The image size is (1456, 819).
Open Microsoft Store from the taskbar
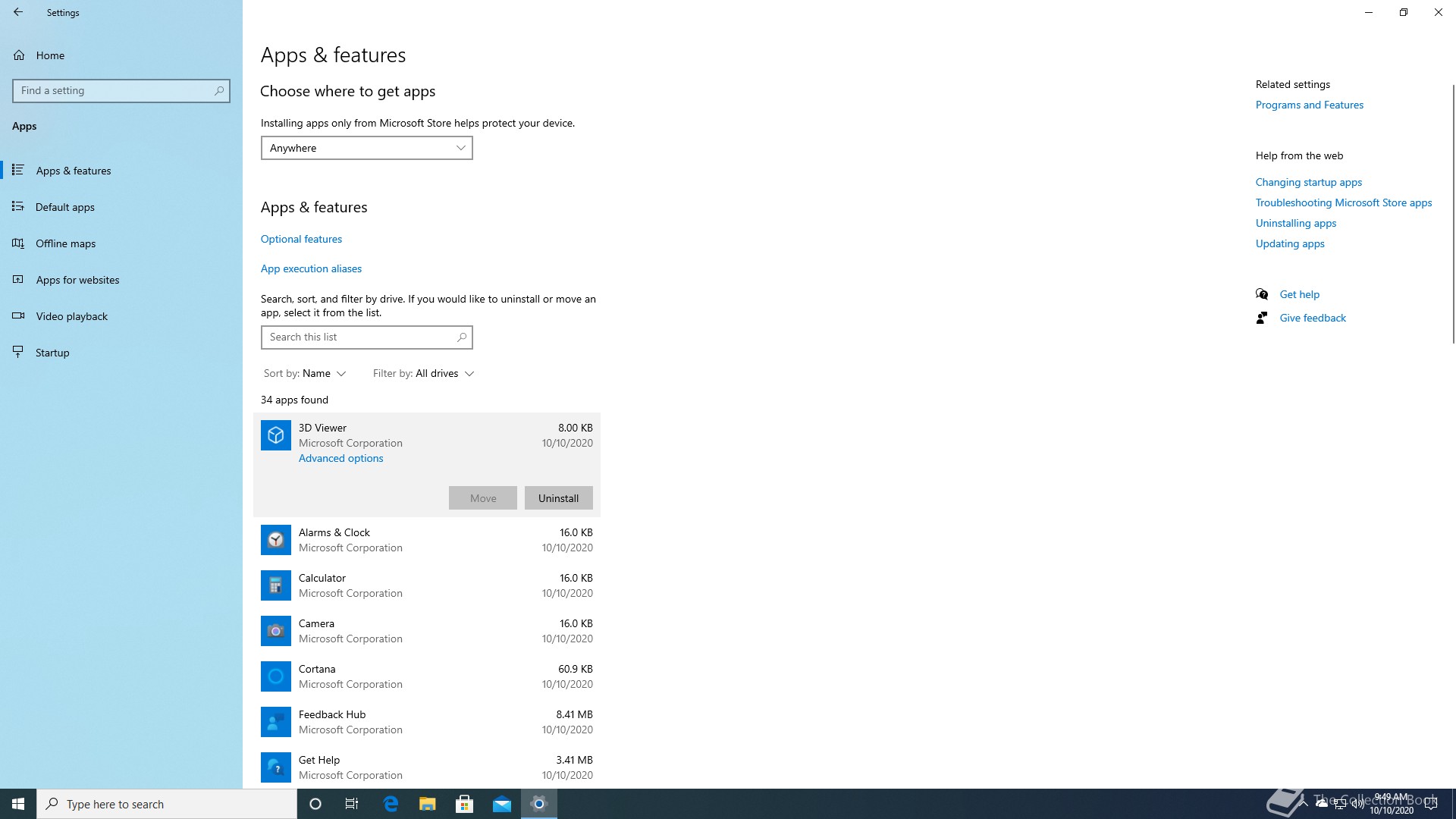tap(464, 804)
